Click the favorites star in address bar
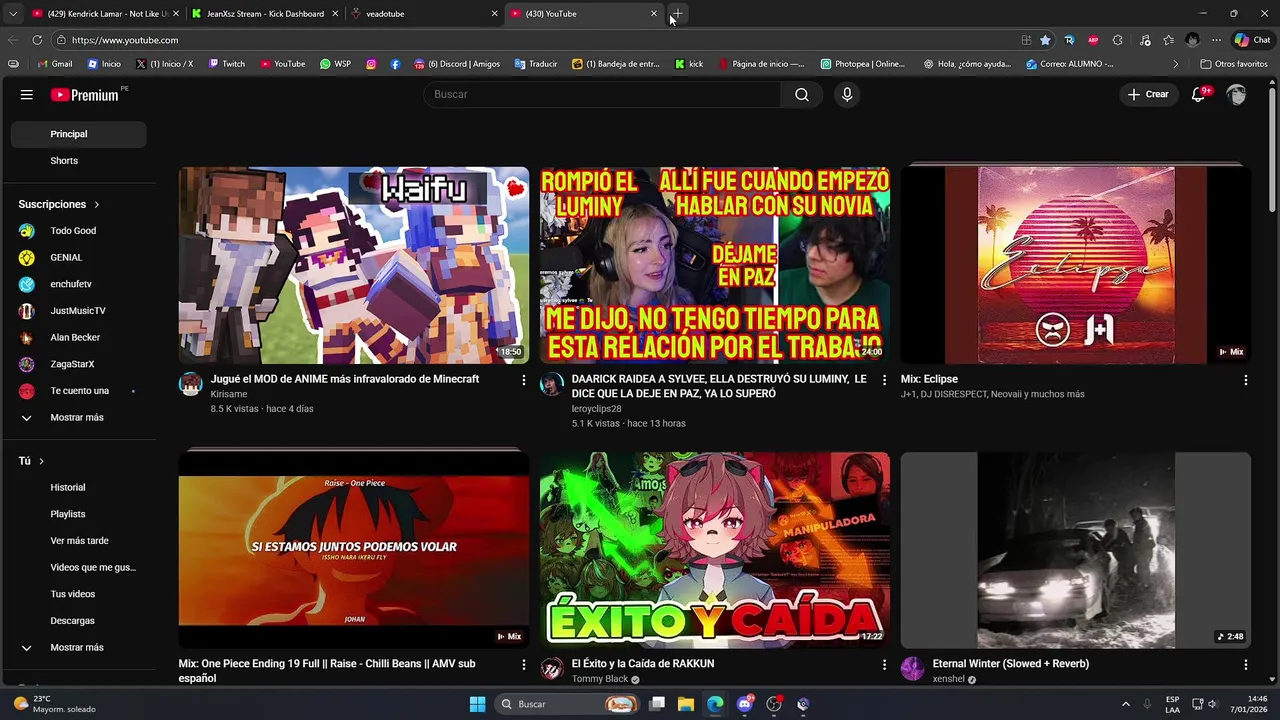 (1045, 40)
